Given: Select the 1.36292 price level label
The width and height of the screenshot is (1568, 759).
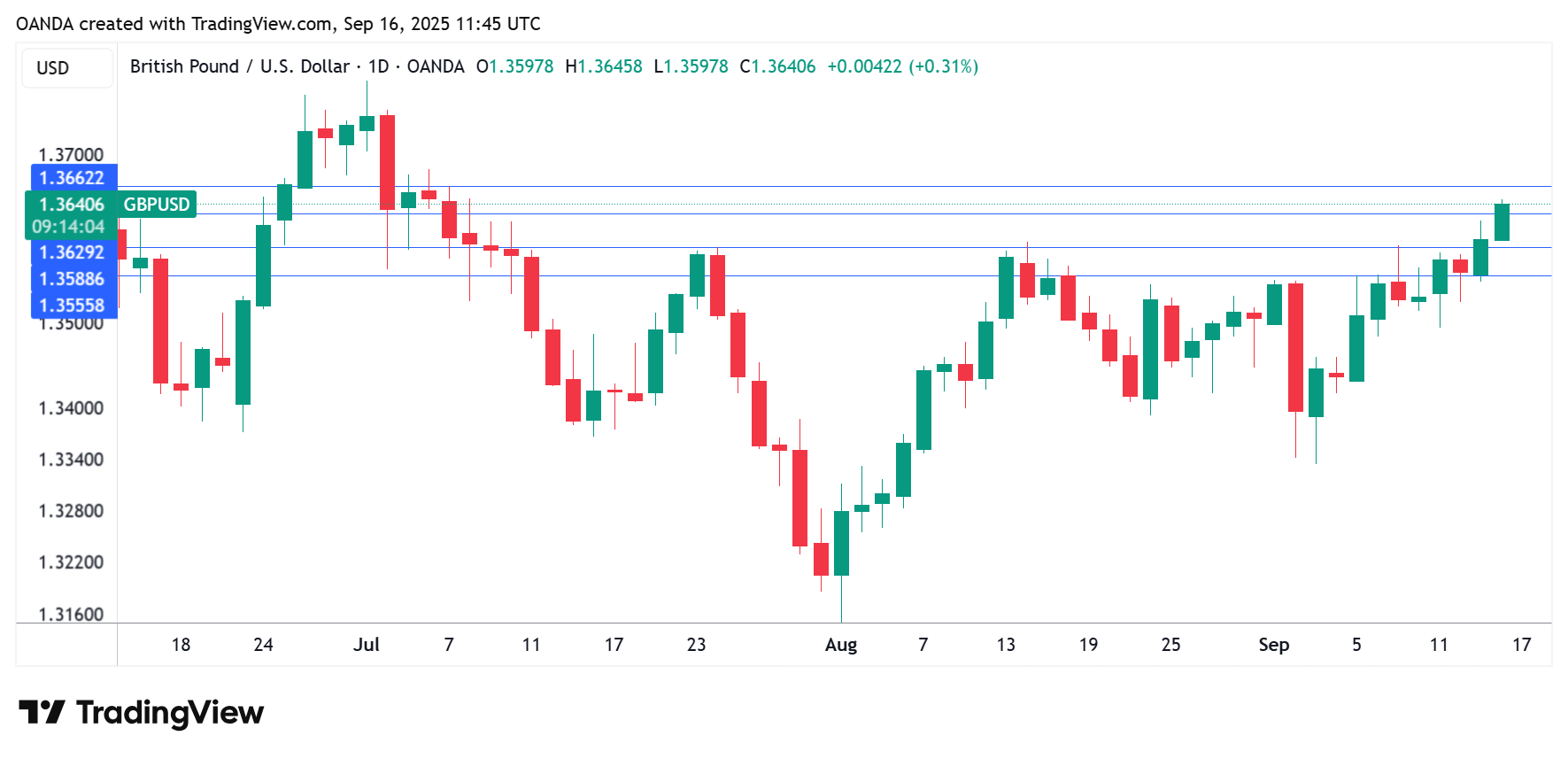Looking at the screenshot, I should point(72,252).
